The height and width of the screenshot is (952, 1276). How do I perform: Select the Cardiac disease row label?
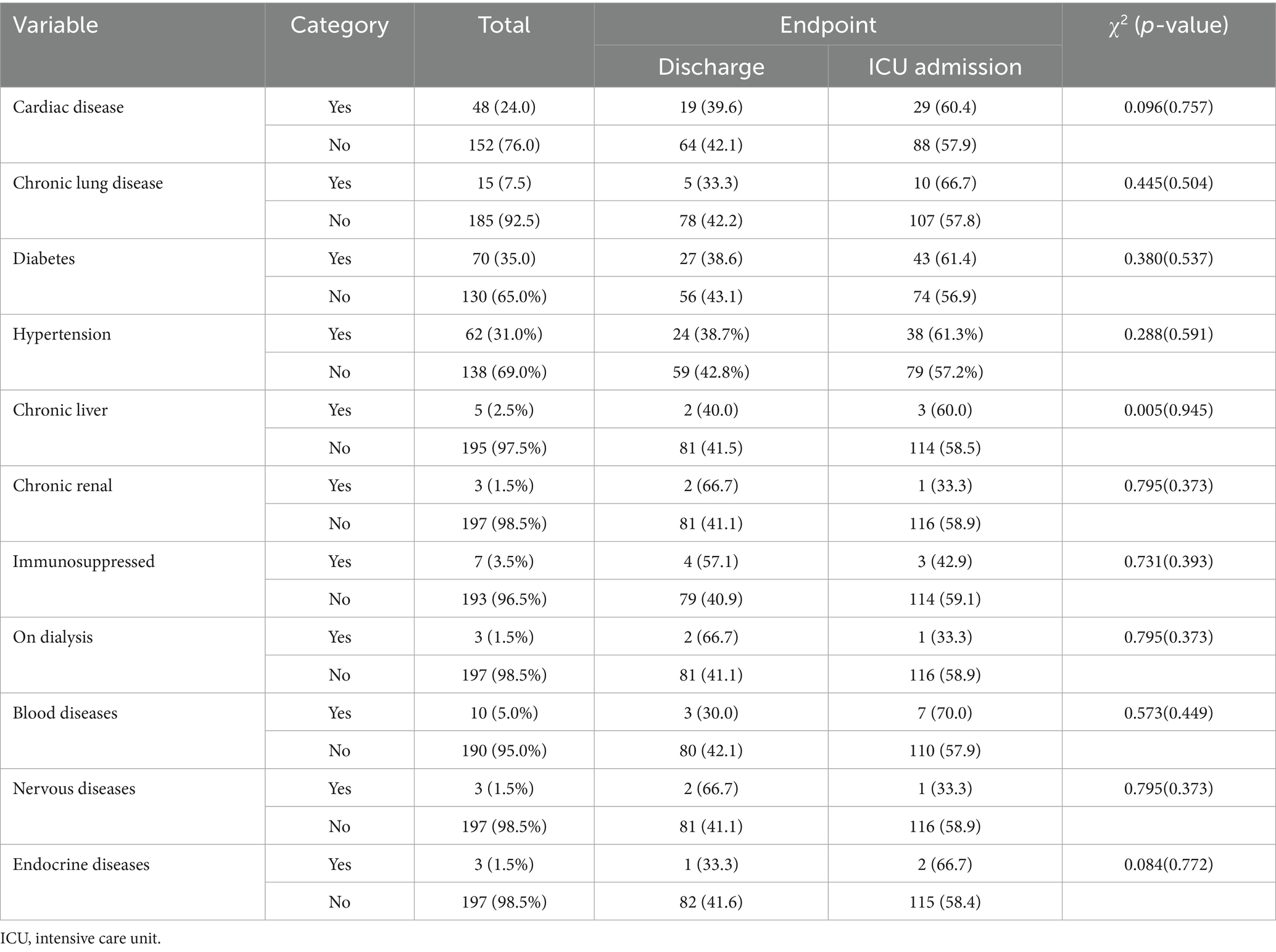68,107
